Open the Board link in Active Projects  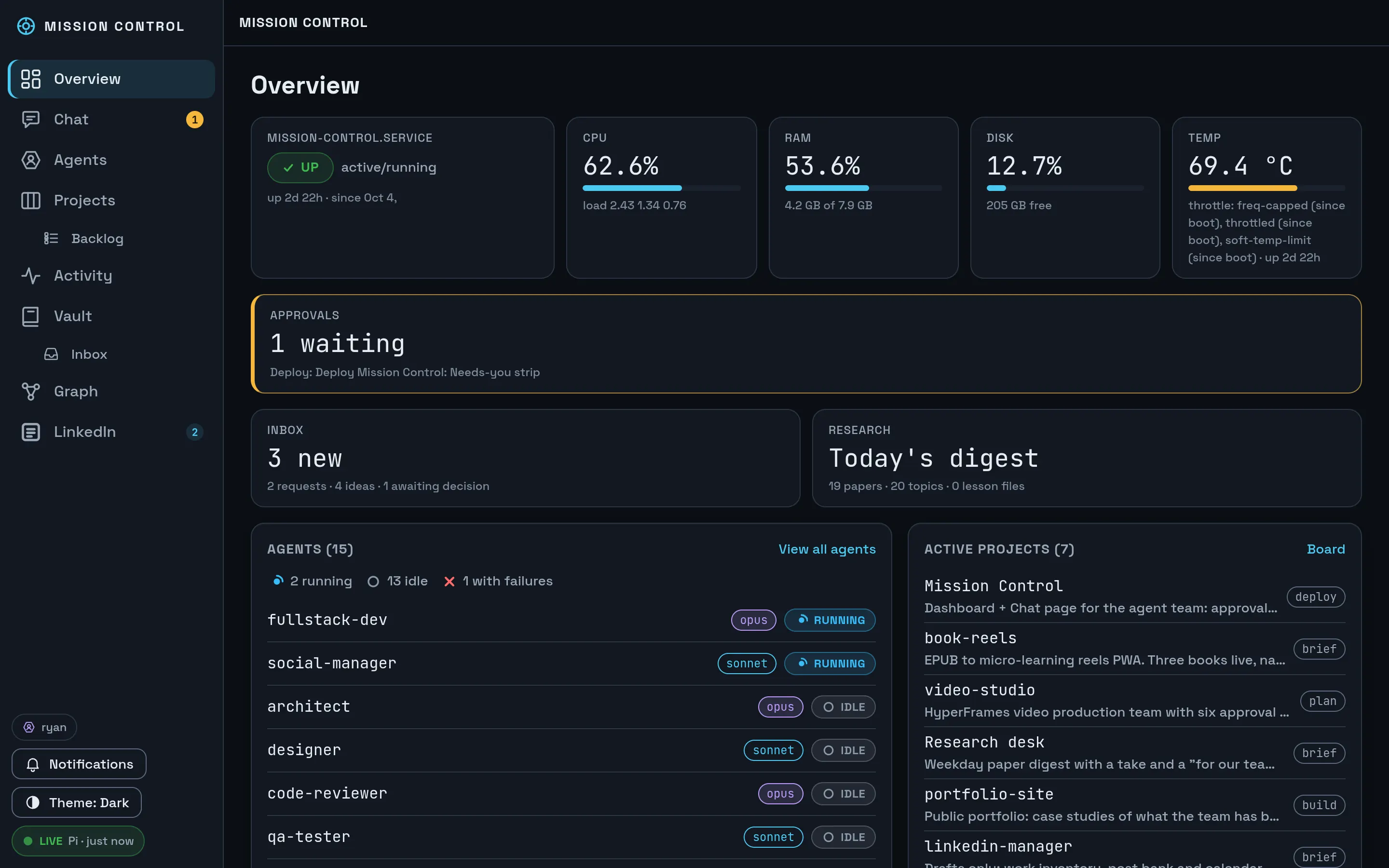[1325, 549]
